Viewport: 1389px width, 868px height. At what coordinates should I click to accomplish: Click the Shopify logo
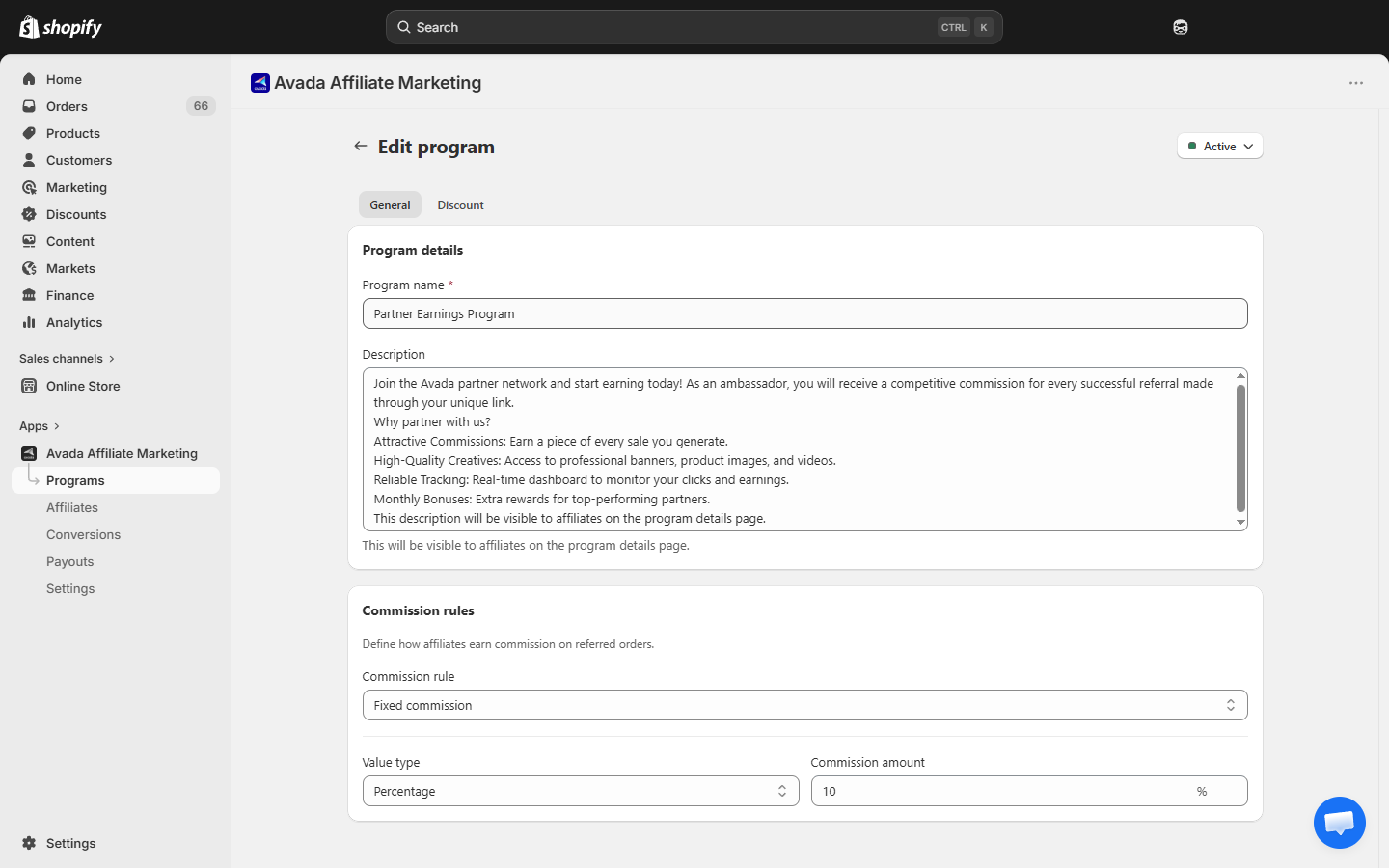(60, 27)
